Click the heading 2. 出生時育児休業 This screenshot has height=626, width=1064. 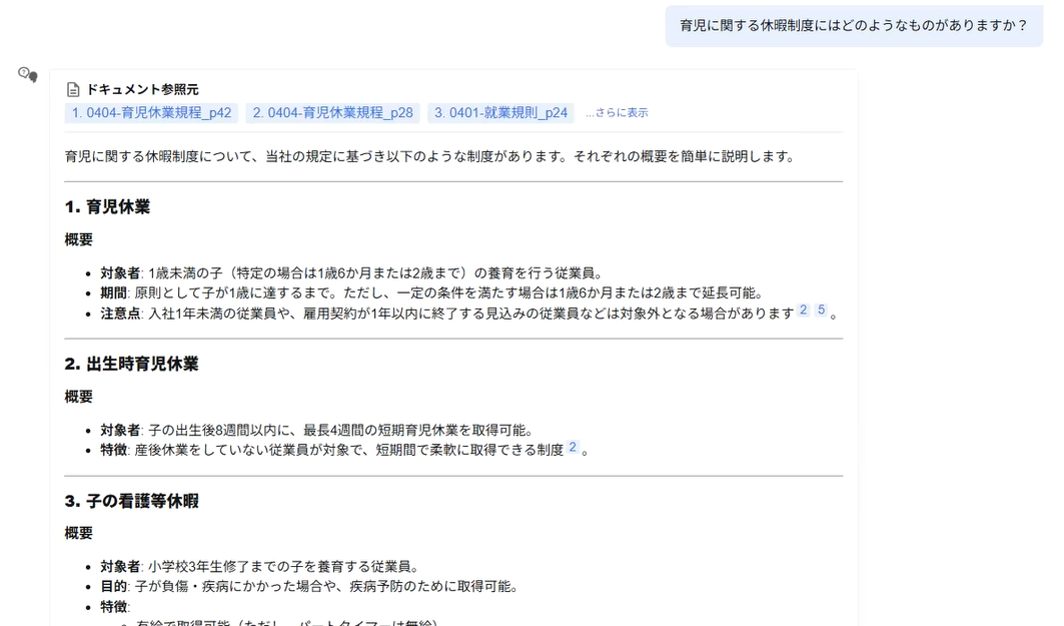point(131,364)
